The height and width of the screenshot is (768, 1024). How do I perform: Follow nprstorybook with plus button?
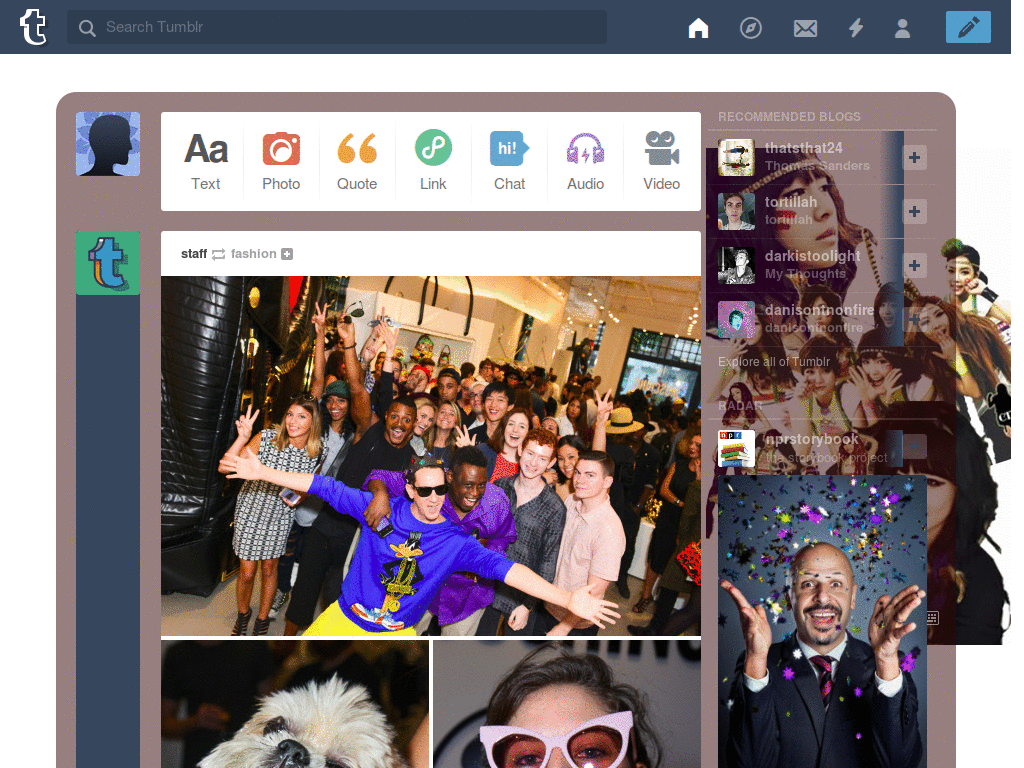coord(914,447)
